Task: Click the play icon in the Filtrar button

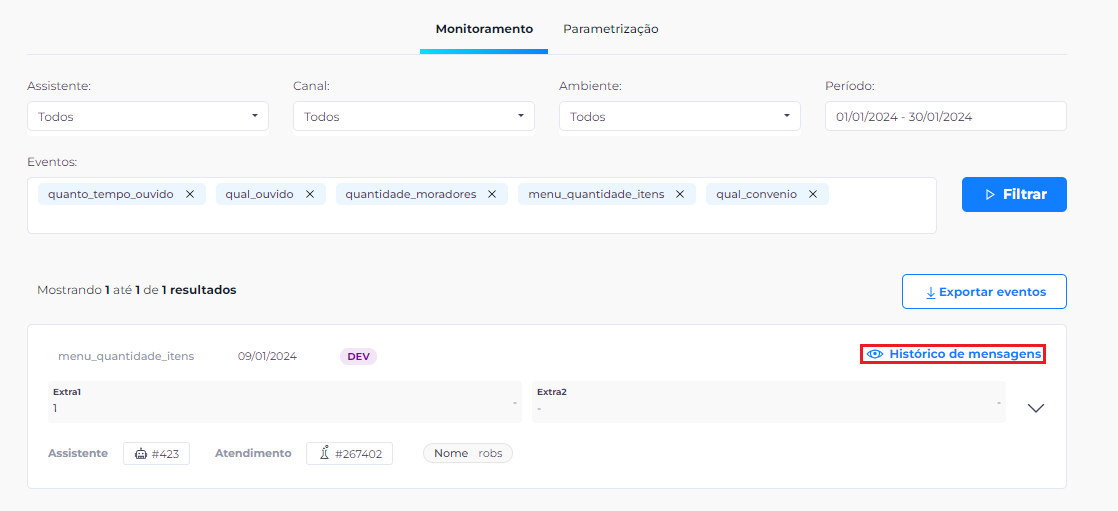Action: 990,195
